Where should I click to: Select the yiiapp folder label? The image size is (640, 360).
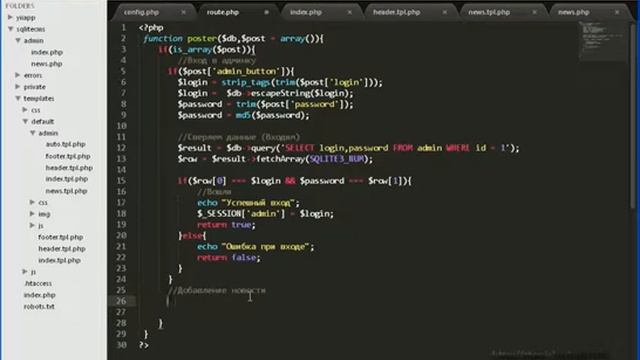click(26, 18)
